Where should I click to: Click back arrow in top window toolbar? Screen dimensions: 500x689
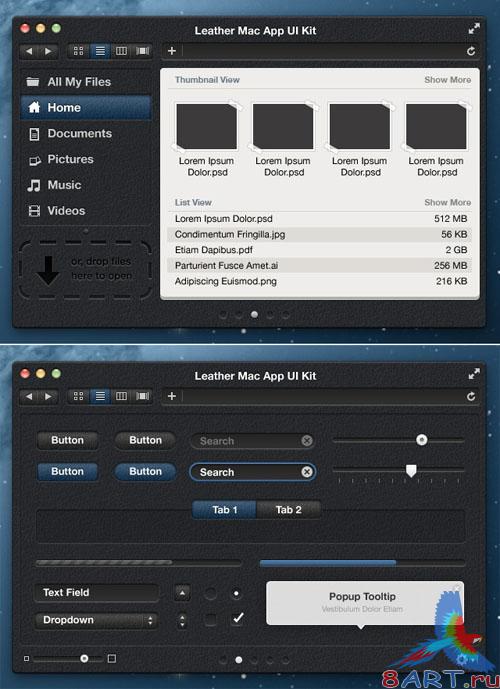tap(29, 51)
